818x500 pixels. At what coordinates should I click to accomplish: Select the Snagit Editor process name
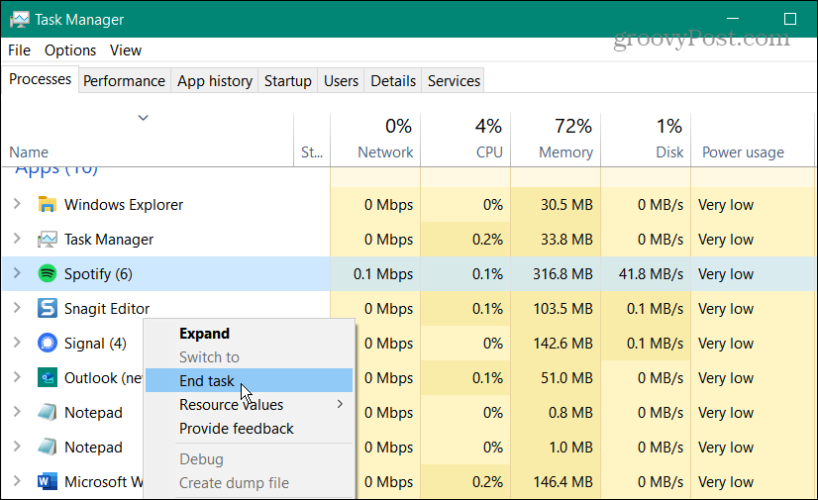pyautogui.click(x=106, y=308)
